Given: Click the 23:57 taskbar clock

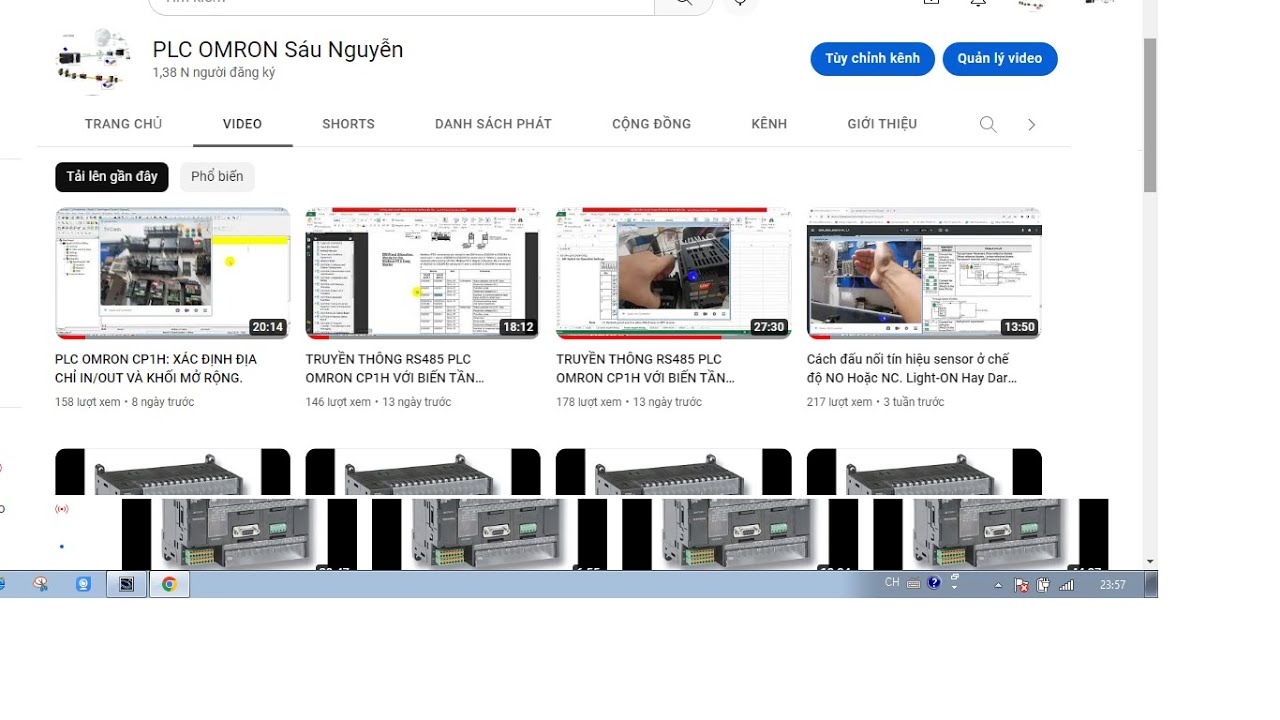Looking at the screenshot, I should pyautogui.click(x=1112, y=585).
